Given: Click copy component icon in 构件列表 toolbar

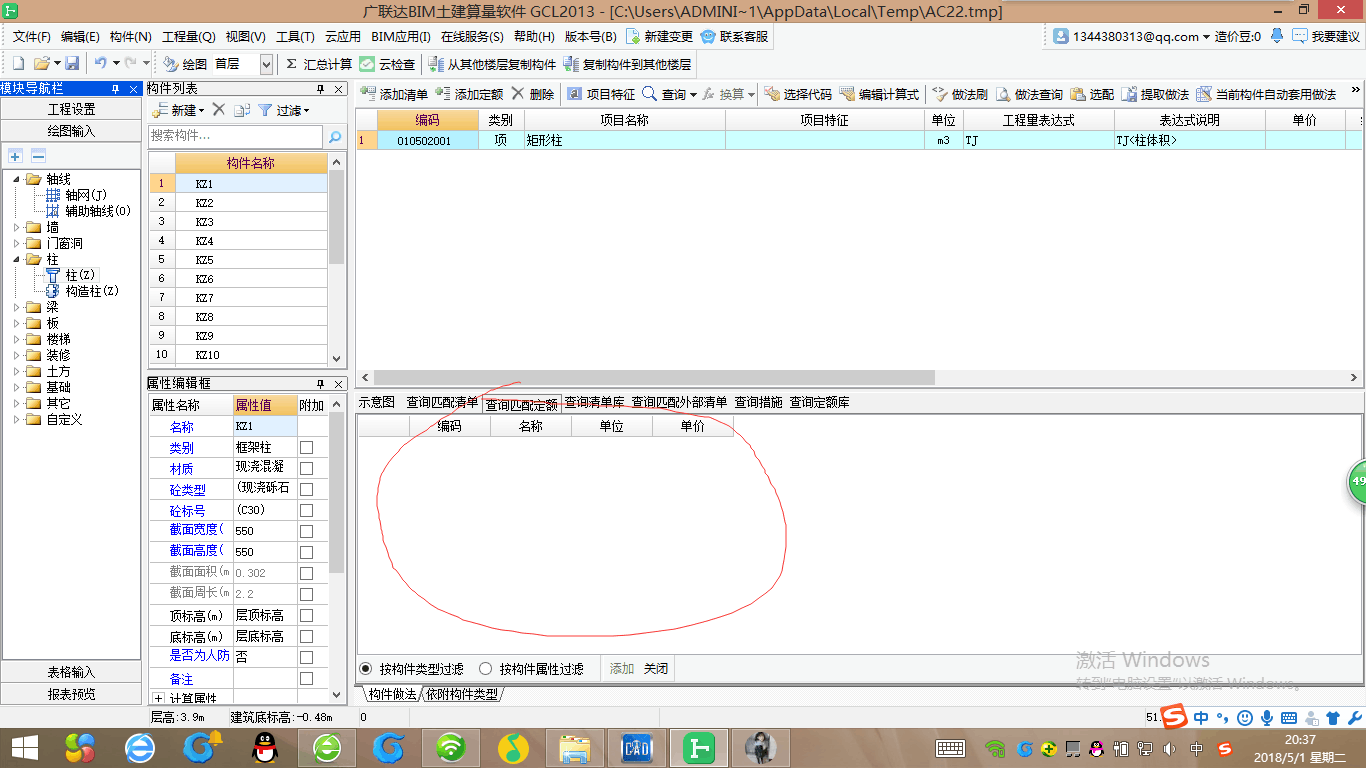Looking at the screenshot, I should tap(241, 110).
